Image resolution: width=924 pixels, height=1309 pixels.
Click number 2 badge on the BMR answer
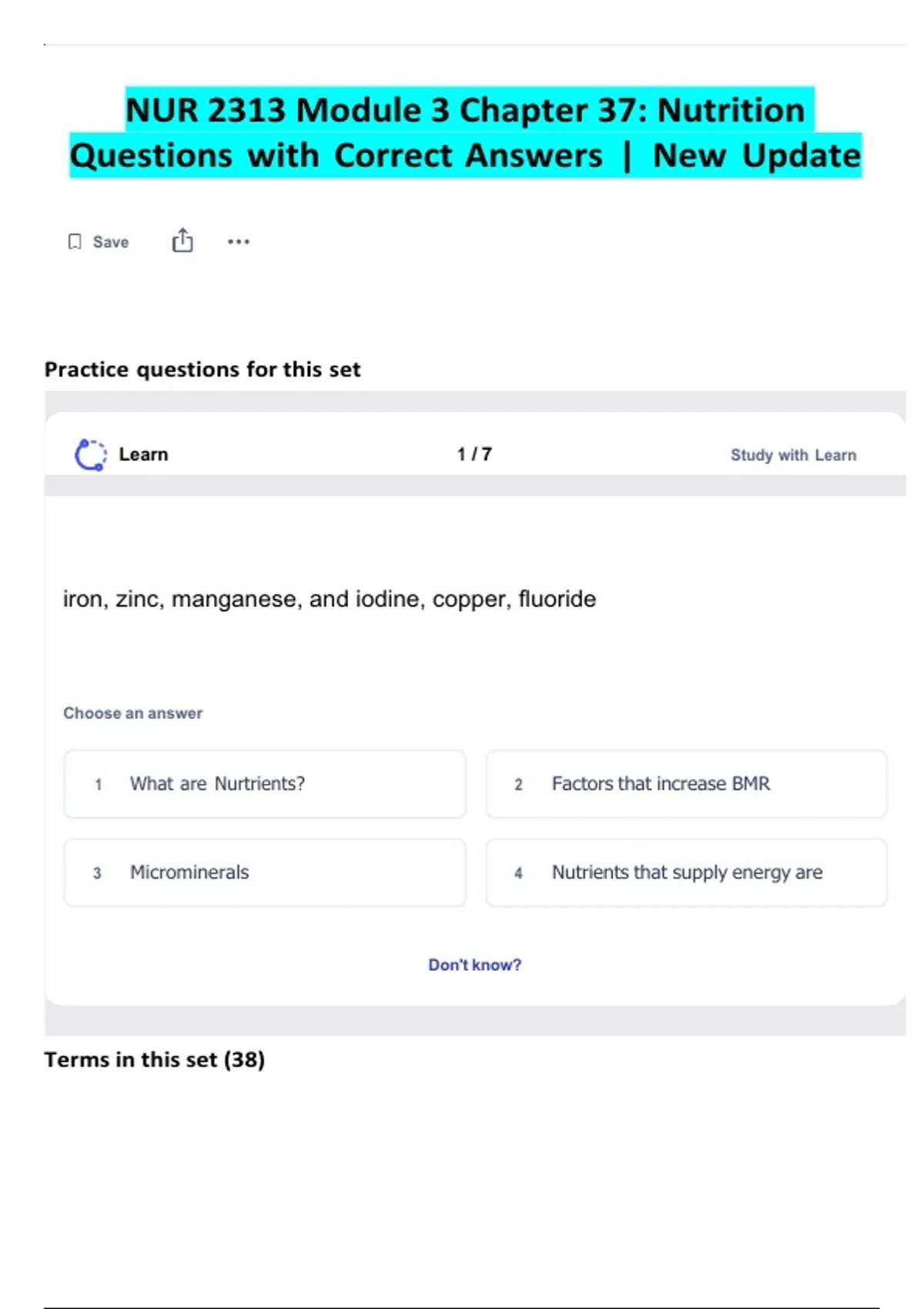pos(518,785)
